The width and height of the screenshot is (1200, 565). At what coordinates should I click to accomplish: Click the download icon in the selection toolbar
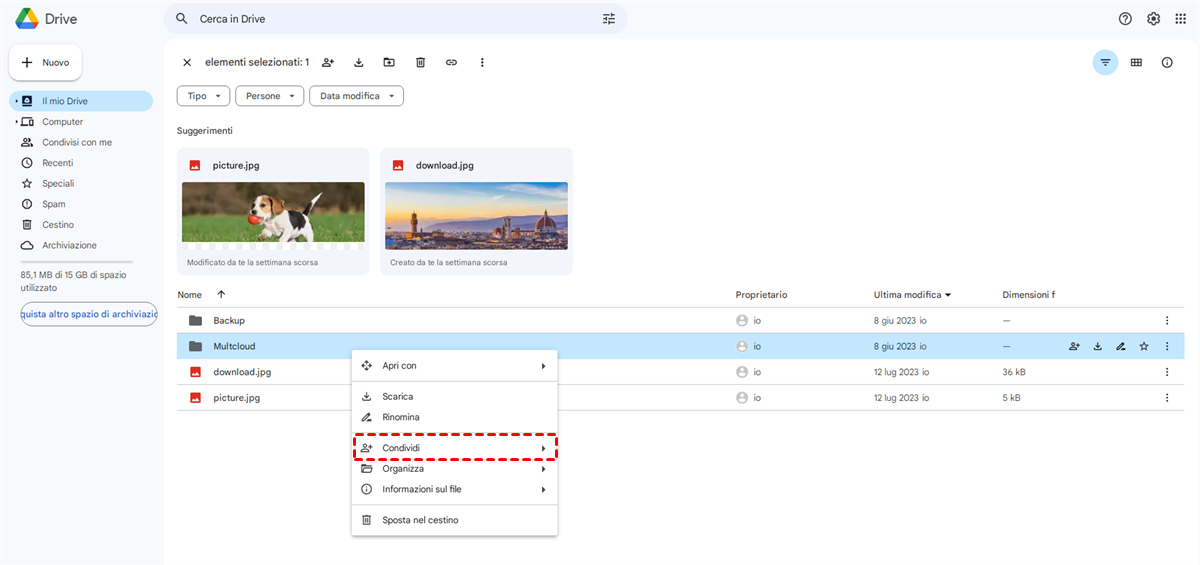359,62
